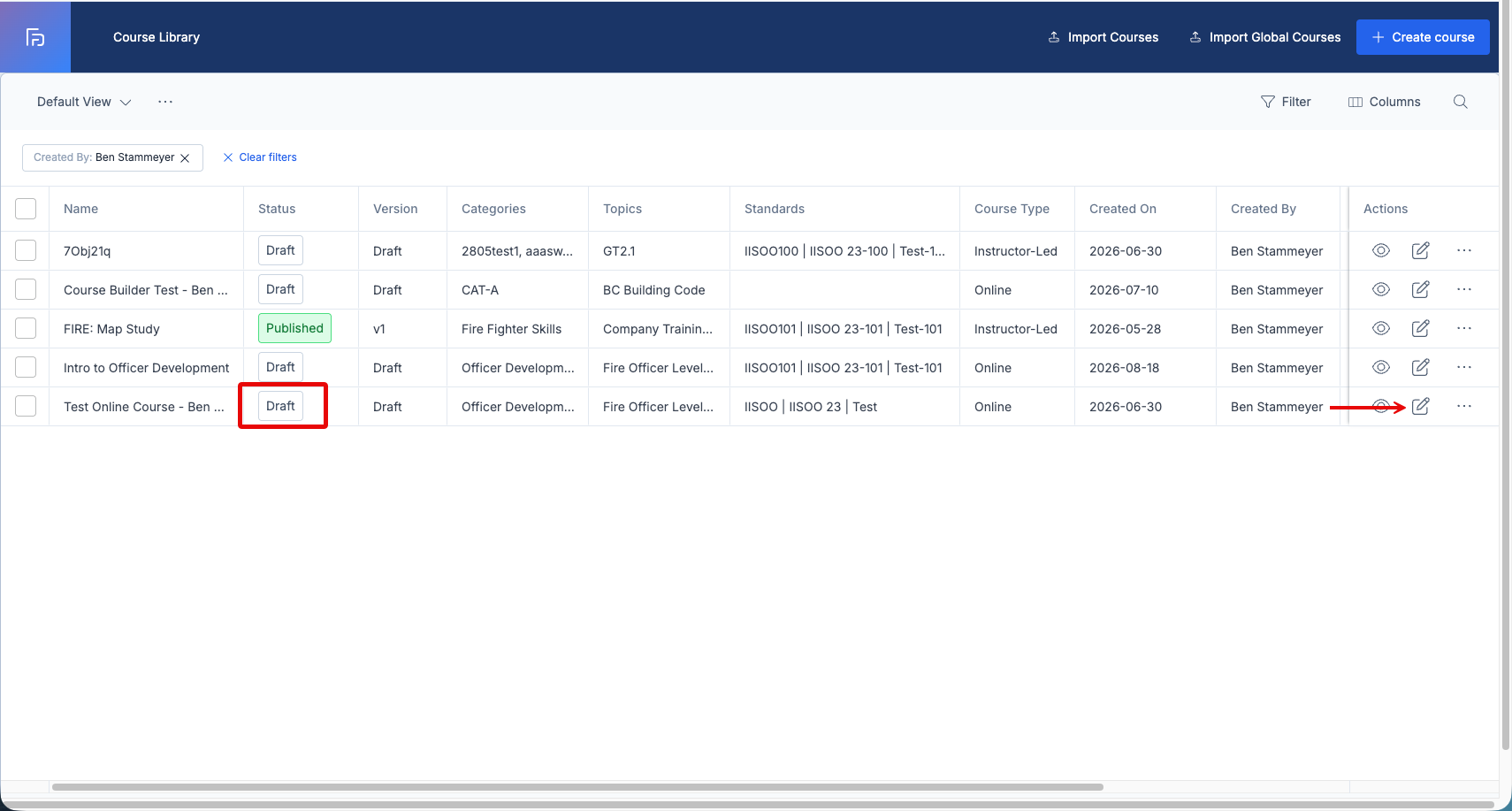
Task: Click the Draft status of 7Obj21q
Action: 280,250
